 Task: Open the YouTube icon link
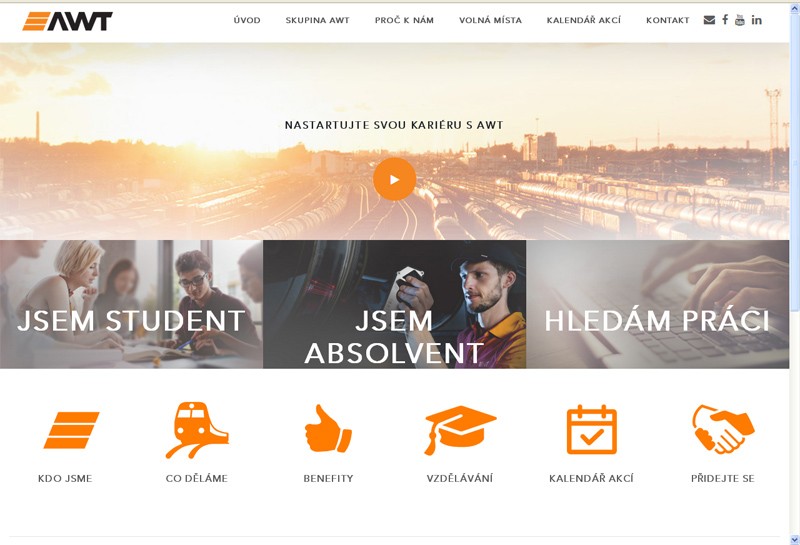(740, 20)
